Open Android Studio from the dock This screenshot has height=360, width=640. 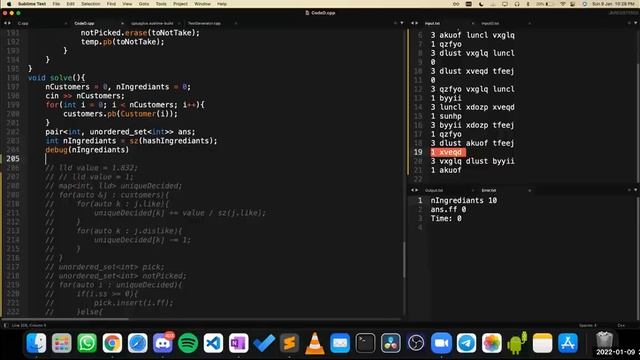point(517,343)
